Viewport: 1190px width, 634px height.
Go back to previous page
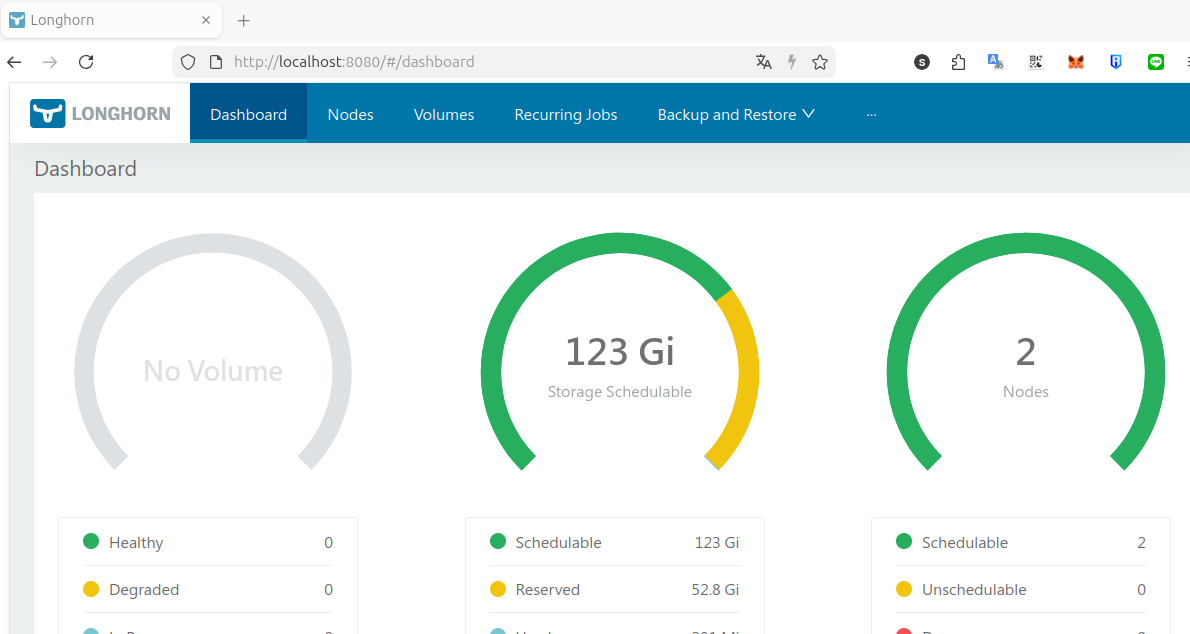click(14, 62)
